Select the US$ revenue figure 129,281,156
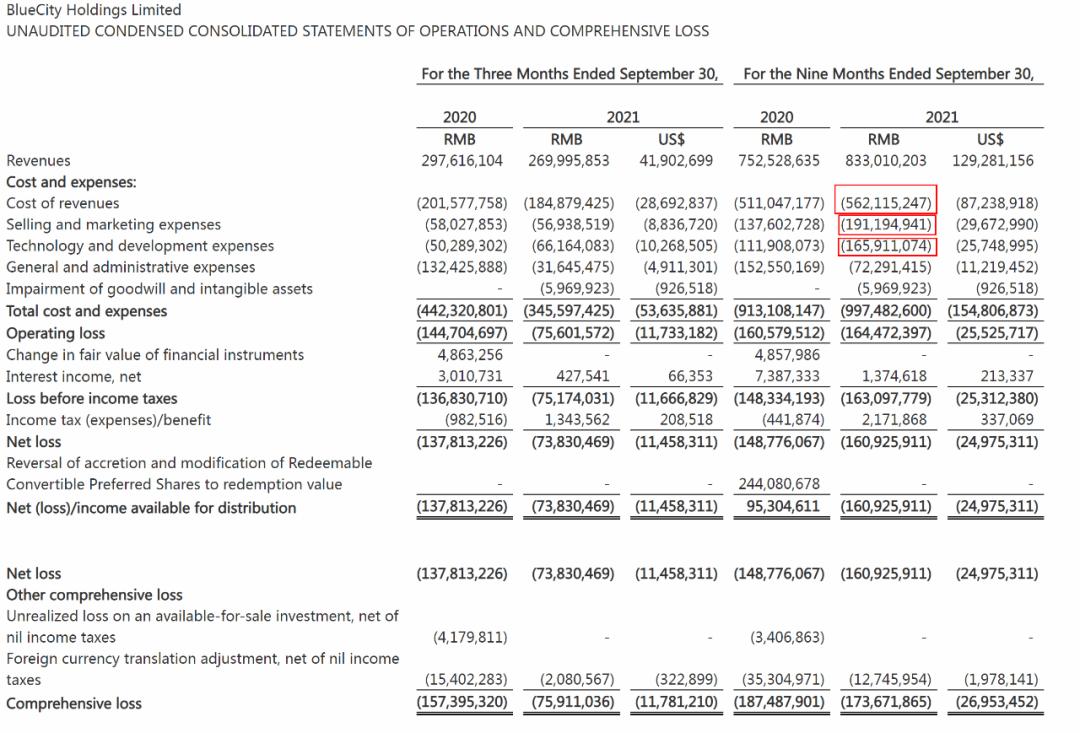Viewport: 1080px width, 733px height. (993, 161)
